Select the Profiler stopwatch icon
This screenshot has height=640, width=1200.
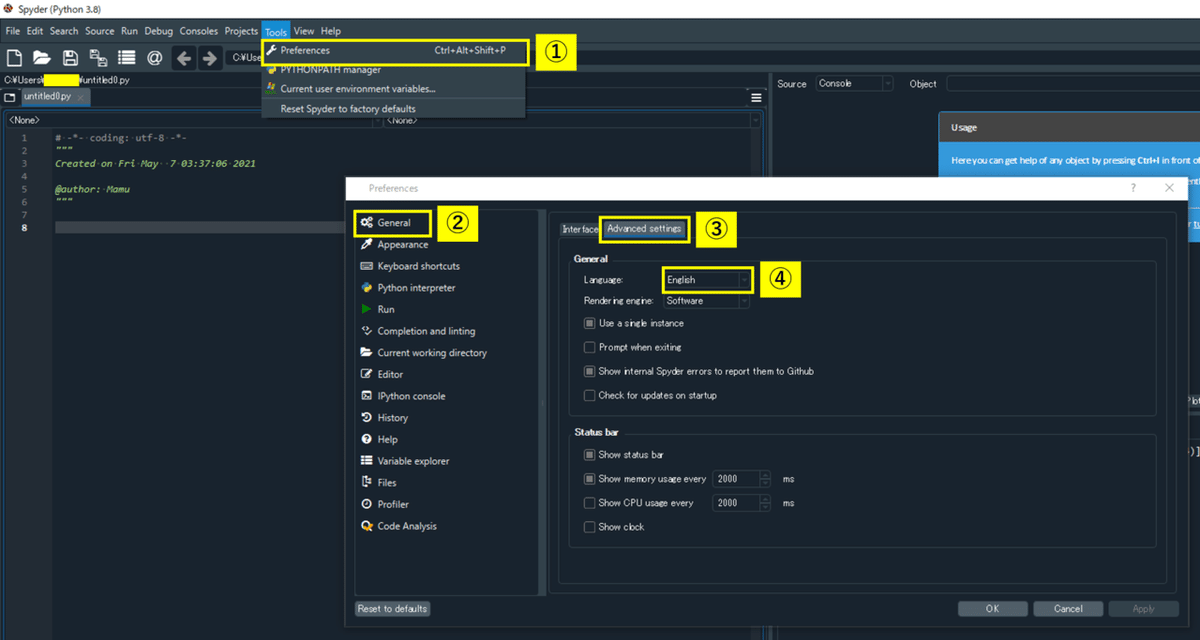pyautogui.click(x=367, y=504)
